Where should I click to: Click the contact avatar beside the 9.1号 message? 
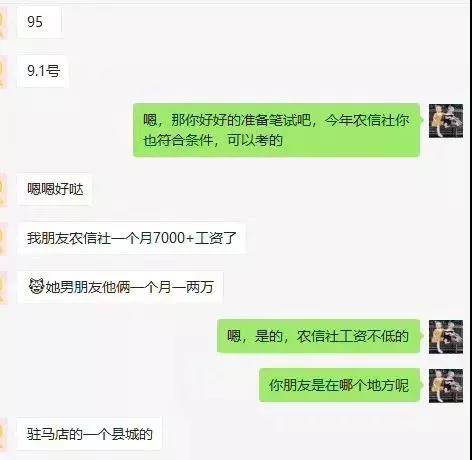coord(3,72)
